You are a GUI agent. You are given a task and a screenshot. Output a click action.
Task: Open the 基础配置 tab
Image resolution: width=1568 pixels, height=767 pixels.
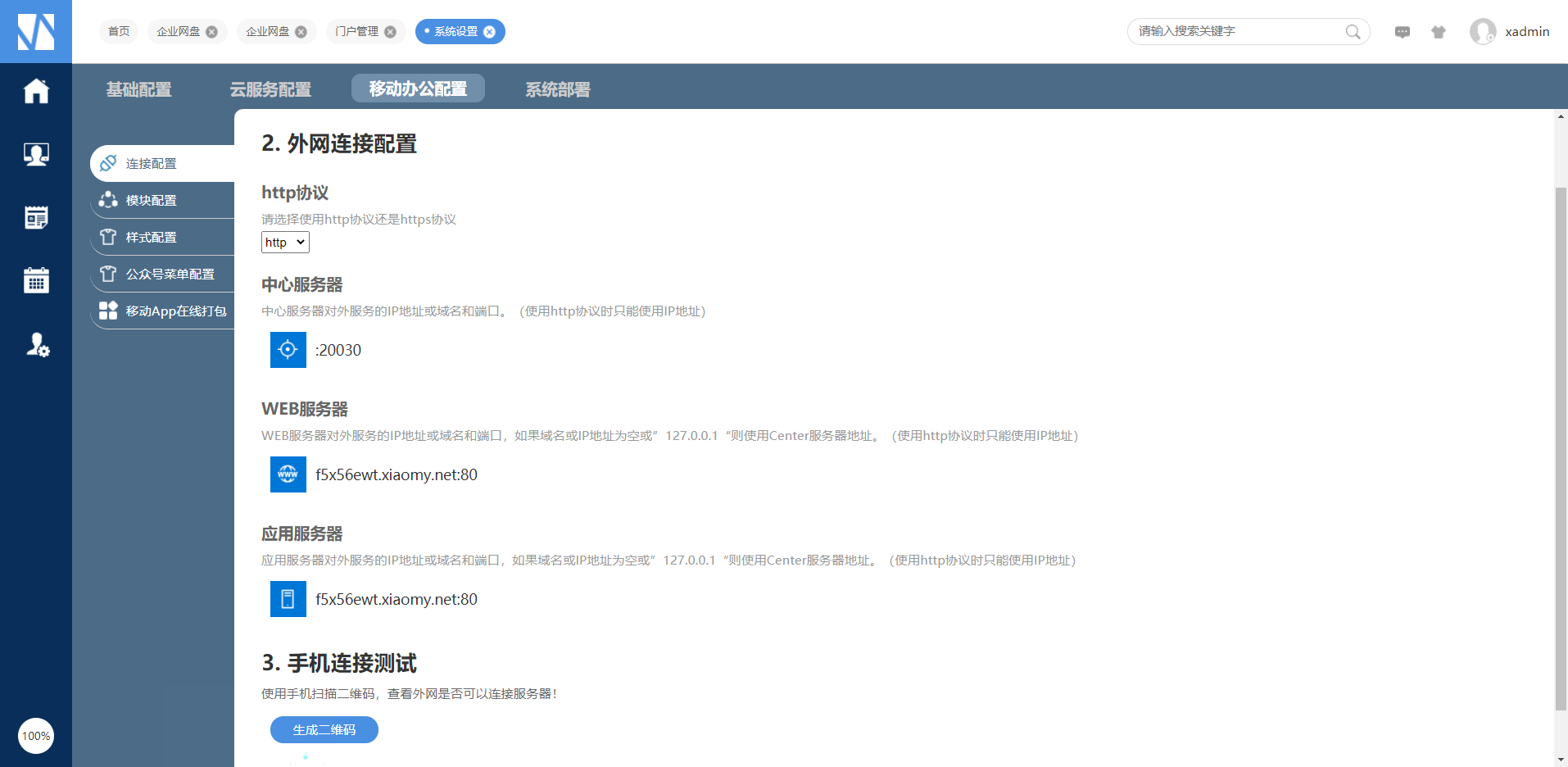139,89
